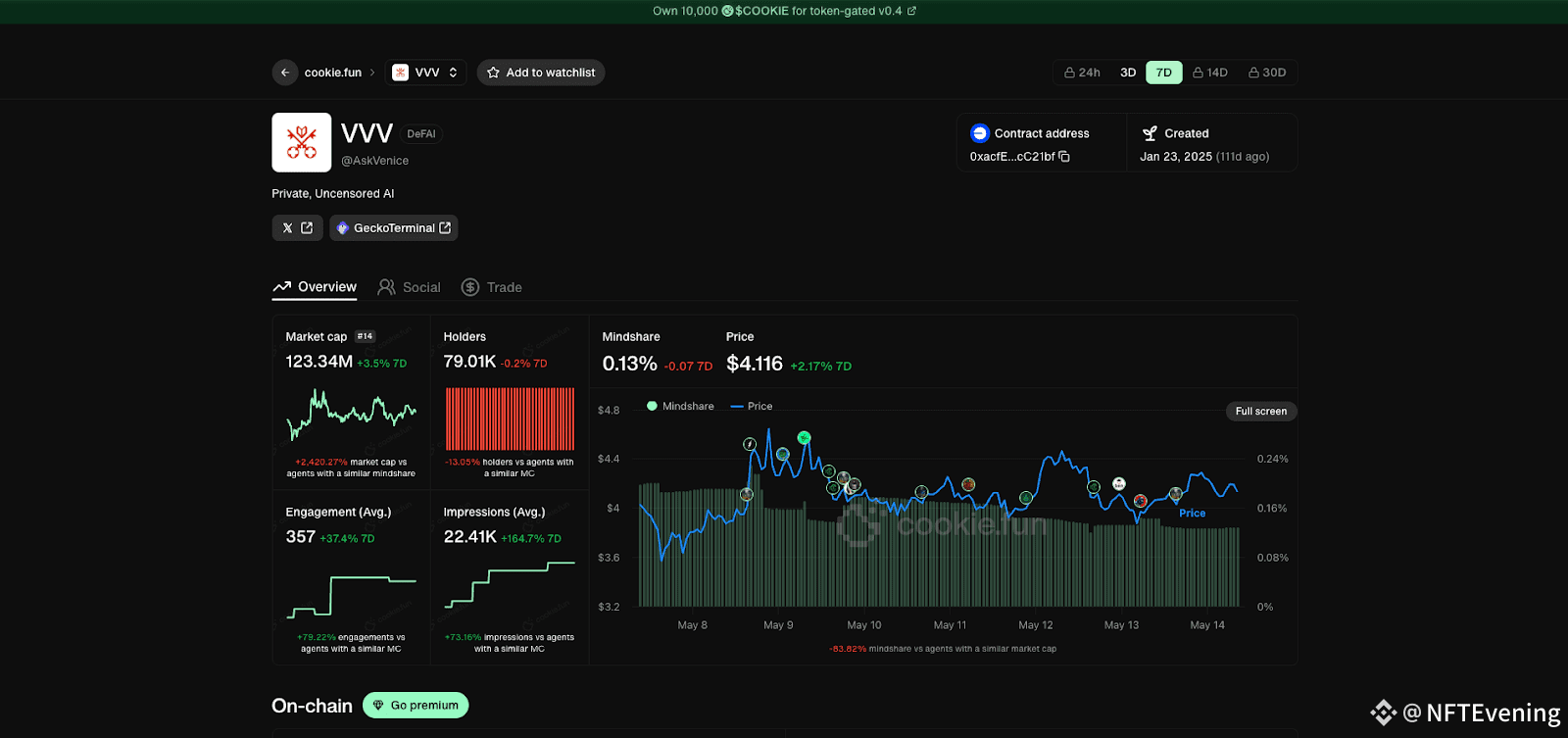This screenshot has width=1568, height=738.
Task: Copy the contract address icon
Action: pyautogui.click(x=1064, y=157)
